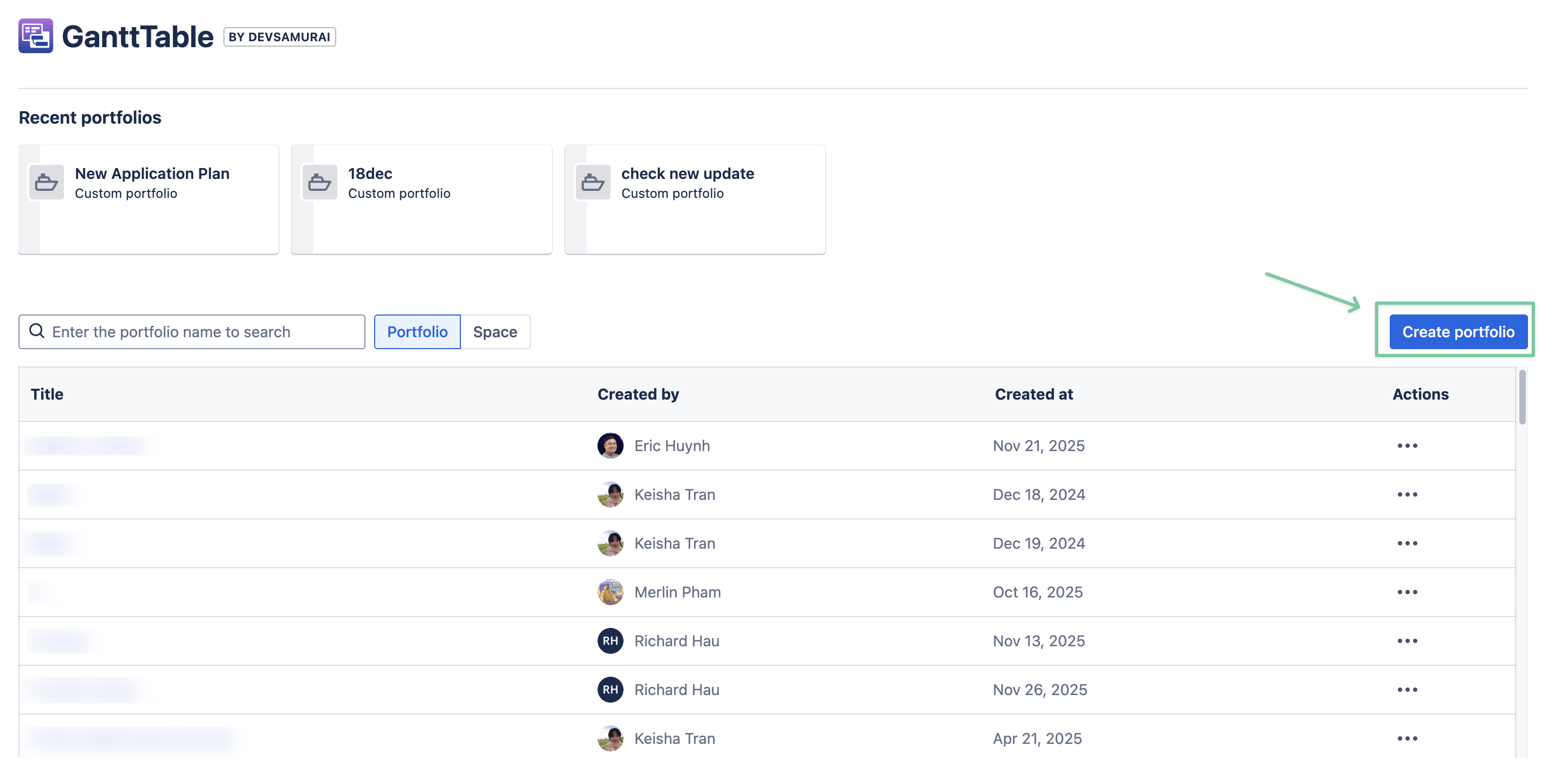Open actions menu for Dec 18, 2024 row
Image resolution: width=1541 pixels, height=784 pixels.
click(x=1407, y=494)
